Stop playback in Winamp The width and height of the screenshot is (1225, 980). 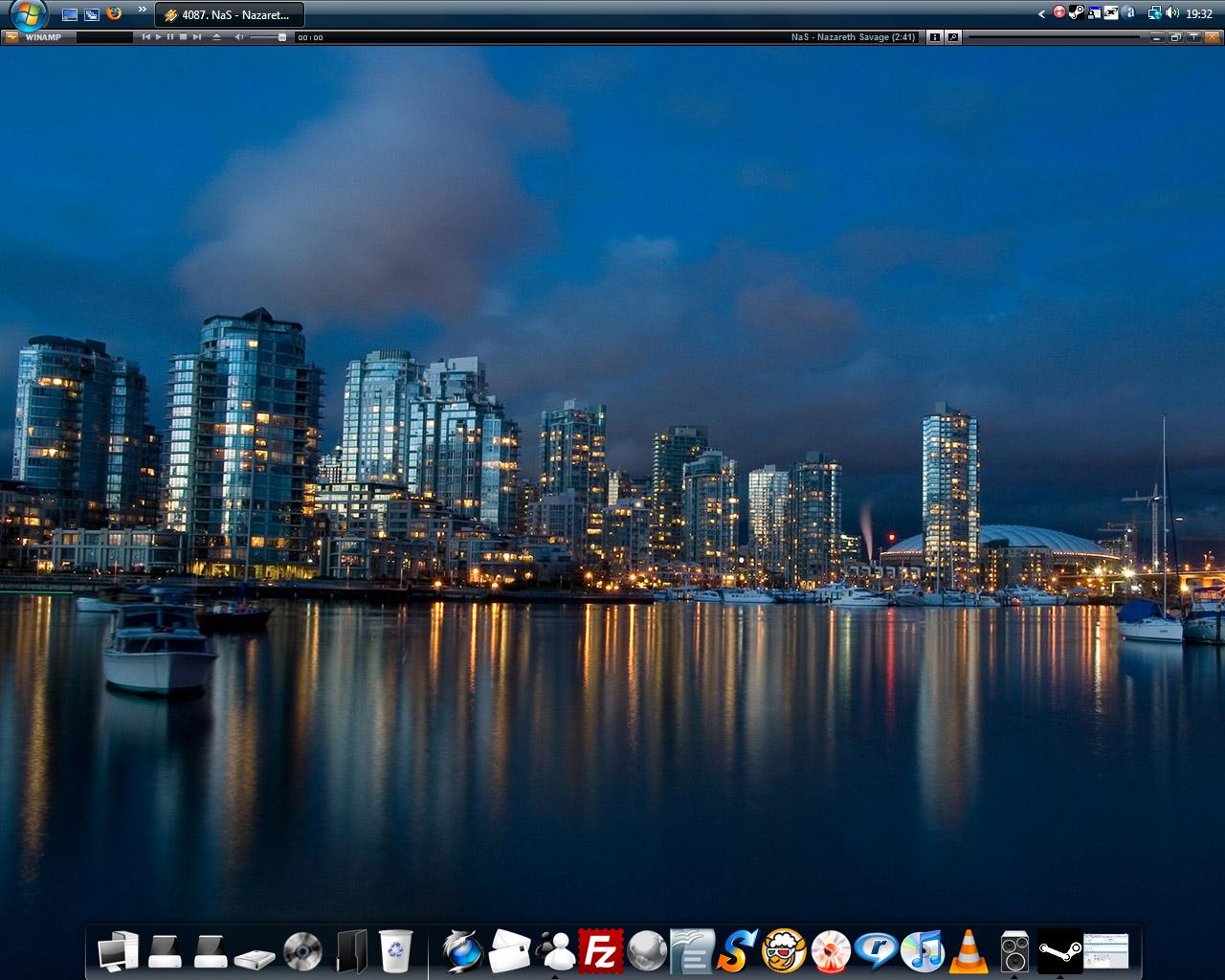click(184, 37)
